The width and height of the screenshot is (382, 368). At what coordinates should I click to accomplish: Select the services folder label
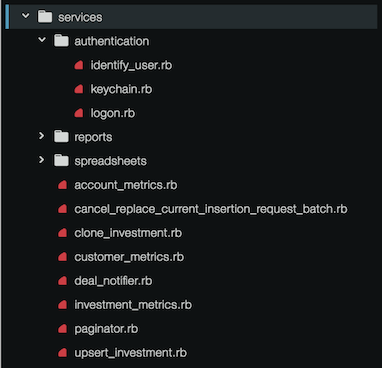point(80,17)
